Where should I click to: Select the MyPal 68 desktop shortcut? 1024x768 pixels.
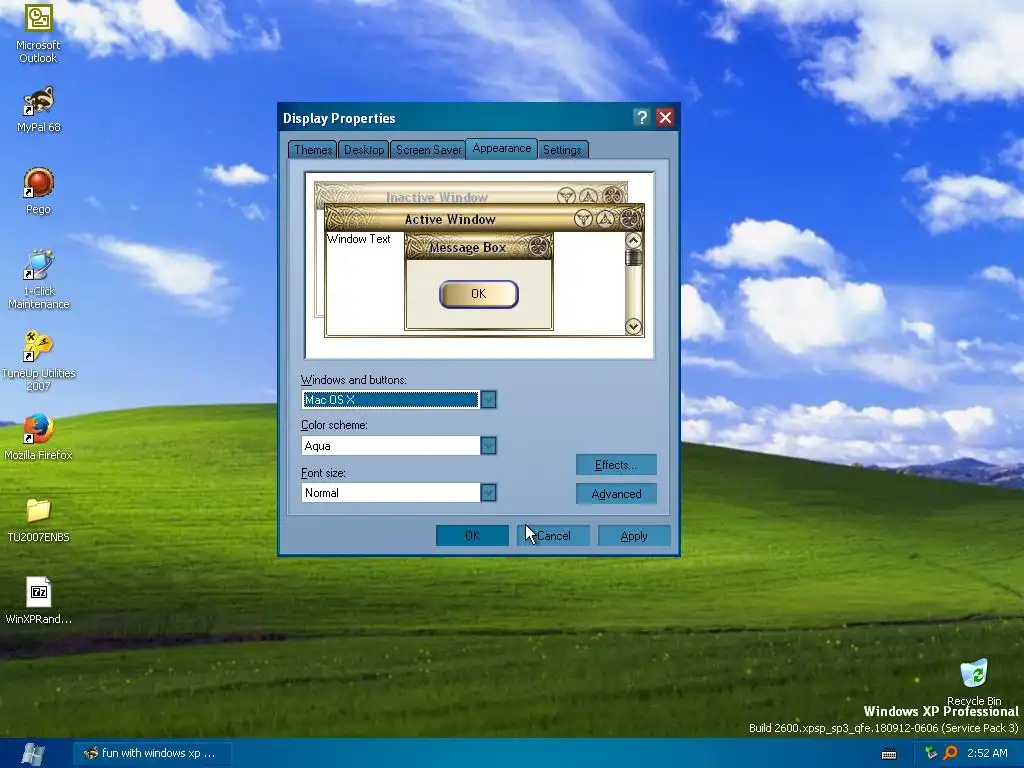click(38, 110)
